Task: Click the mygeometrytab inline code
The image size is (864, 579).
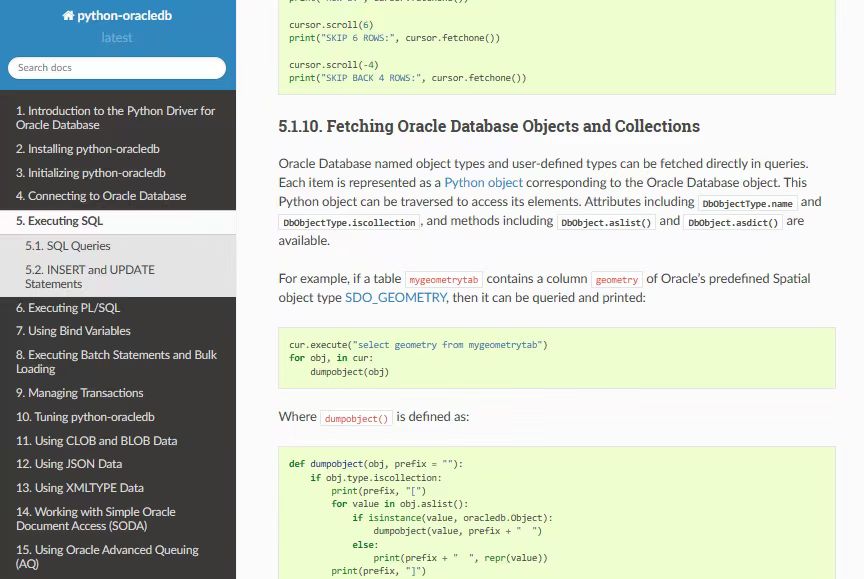Action: point(444,279)
